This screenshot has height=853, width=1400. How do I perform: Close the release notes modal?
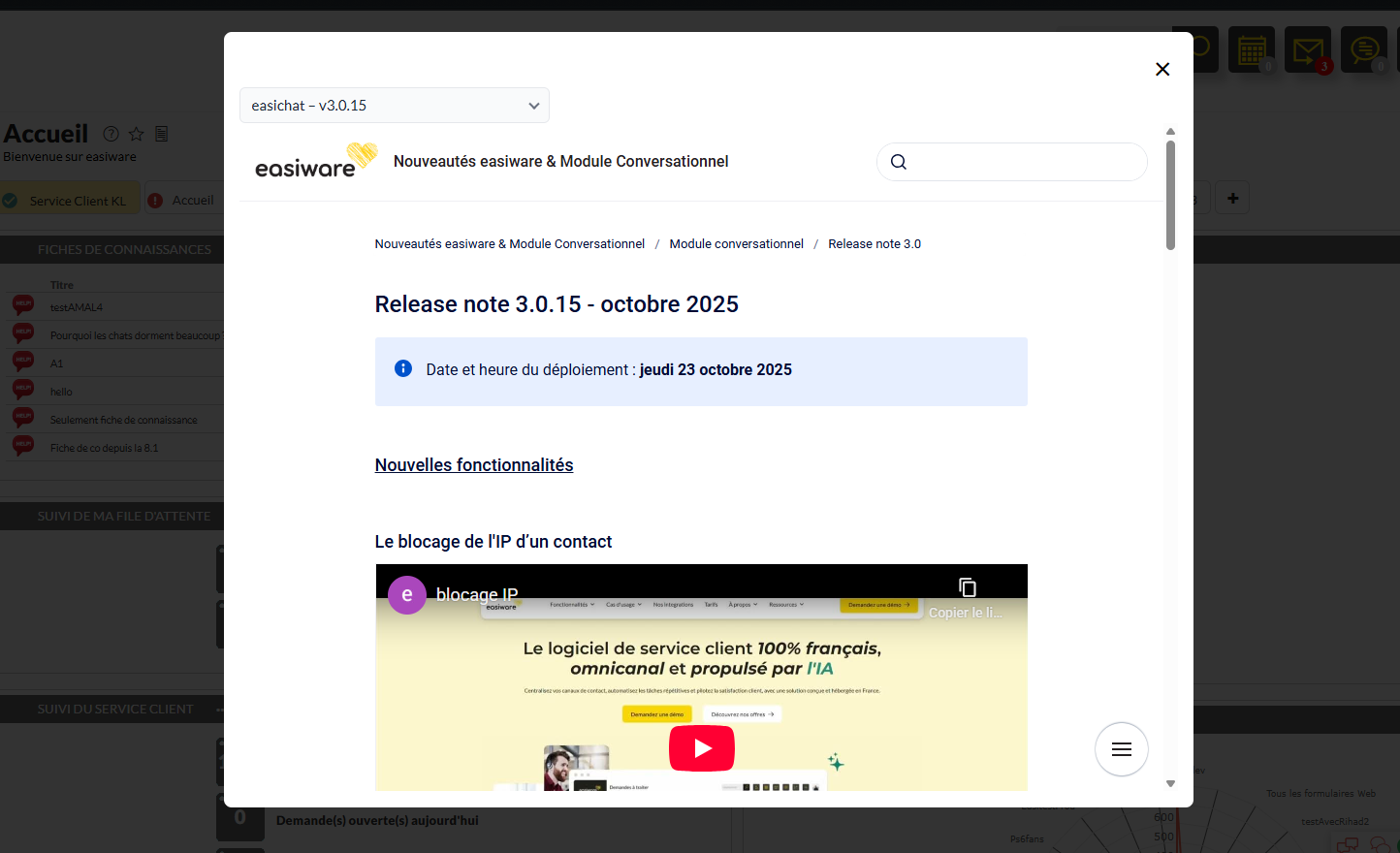point(1162,69)
